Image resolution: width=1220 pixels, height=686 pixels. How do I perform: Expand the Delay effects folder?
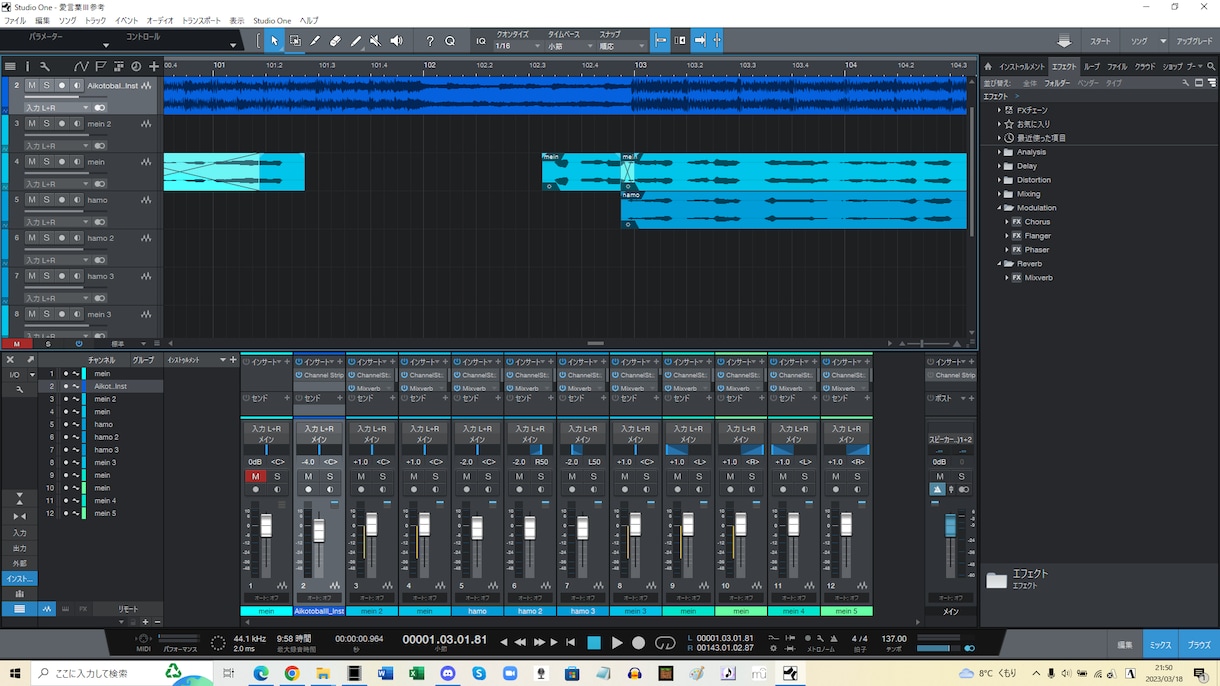point(999,166)
